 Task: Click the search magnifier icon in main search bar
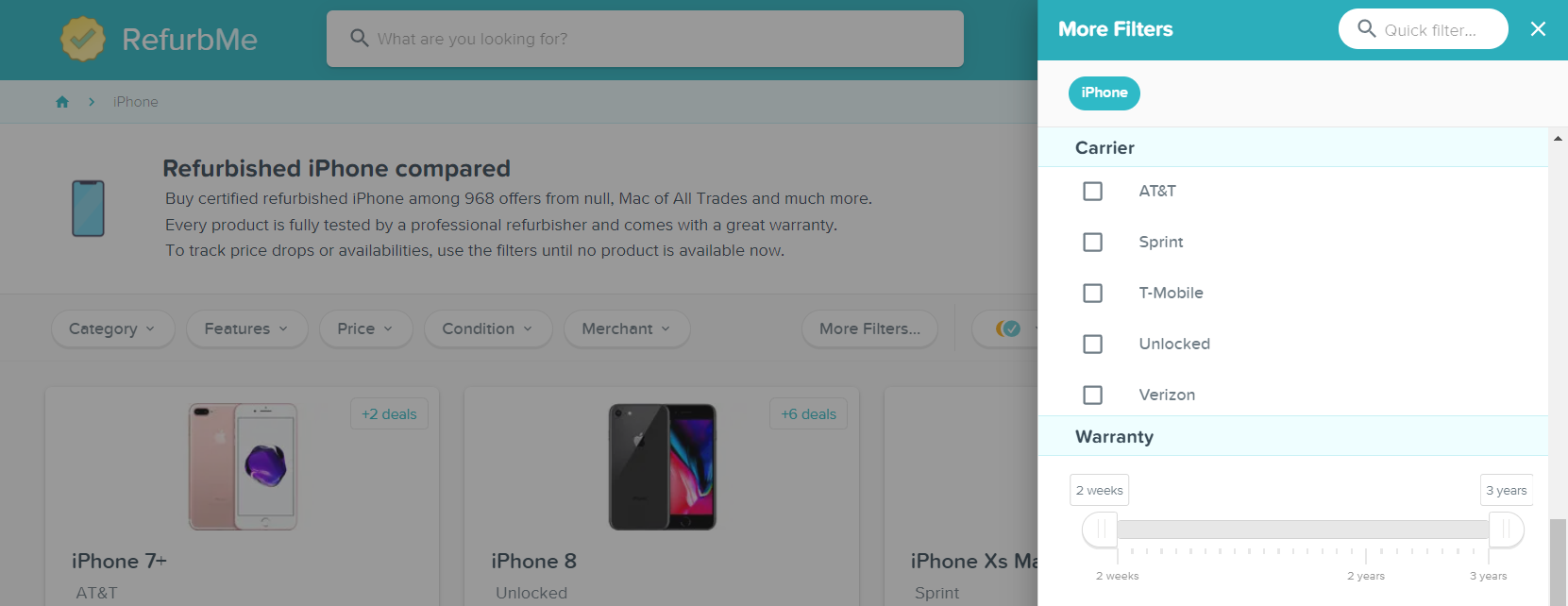pyautogui.click(x=360, y=38)
